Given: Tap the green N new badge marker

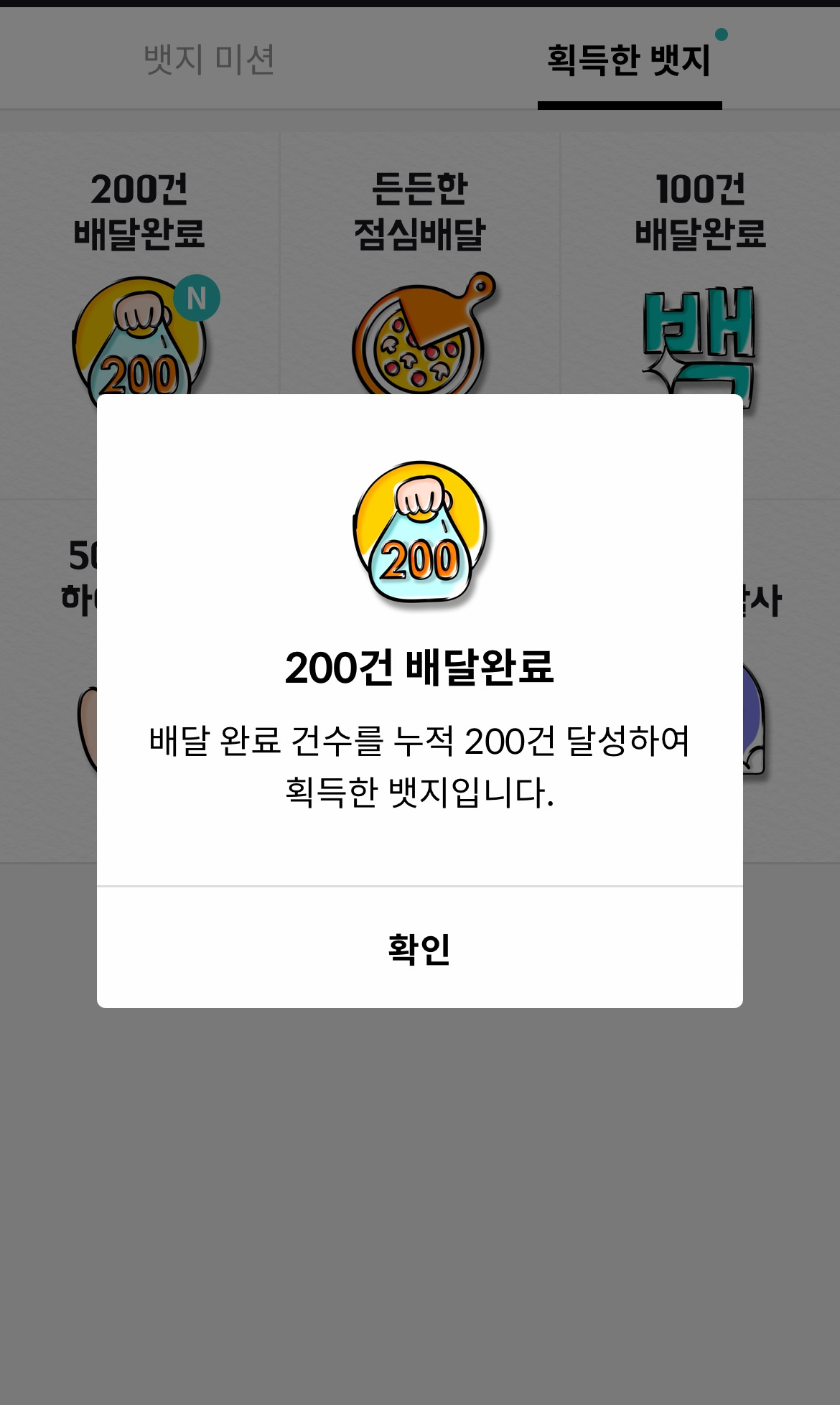Looking at the screenshot, I should (197, 298).
